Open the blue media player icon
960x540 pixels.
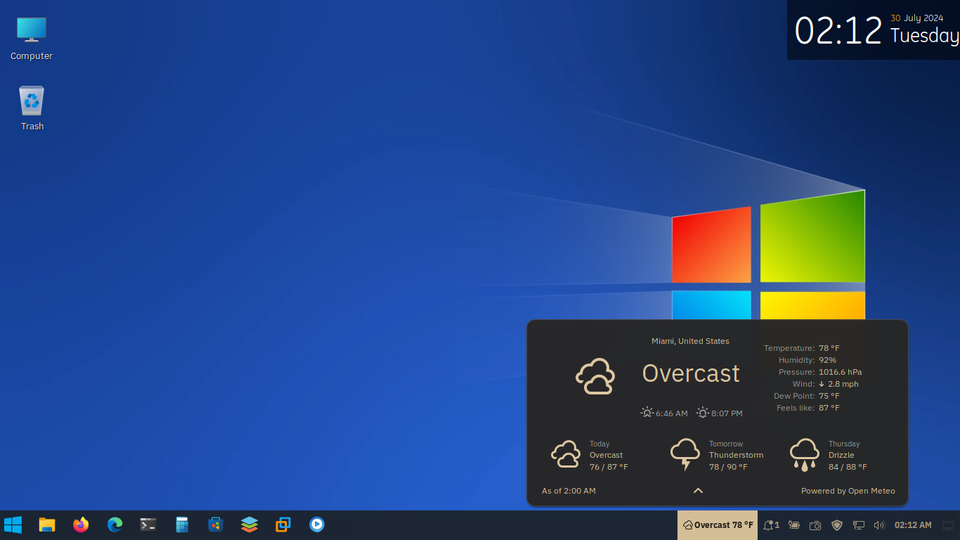point(317,524)
